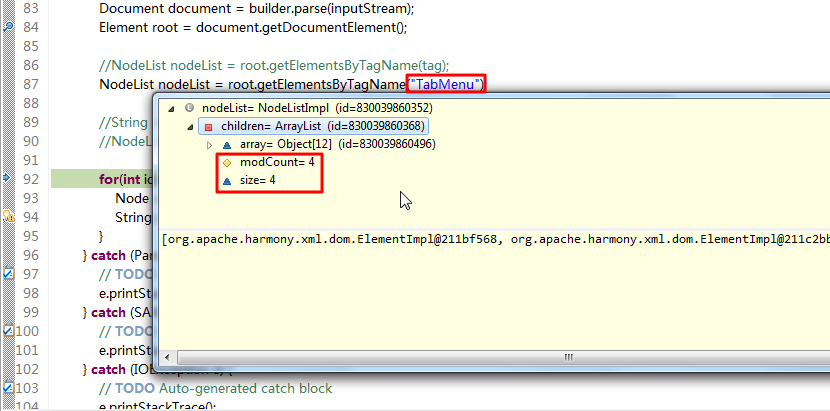The height and width of the screenshot is (411, 830).
Task: Click the 'catch' keyword on line 96
Action: pos(109,255)
